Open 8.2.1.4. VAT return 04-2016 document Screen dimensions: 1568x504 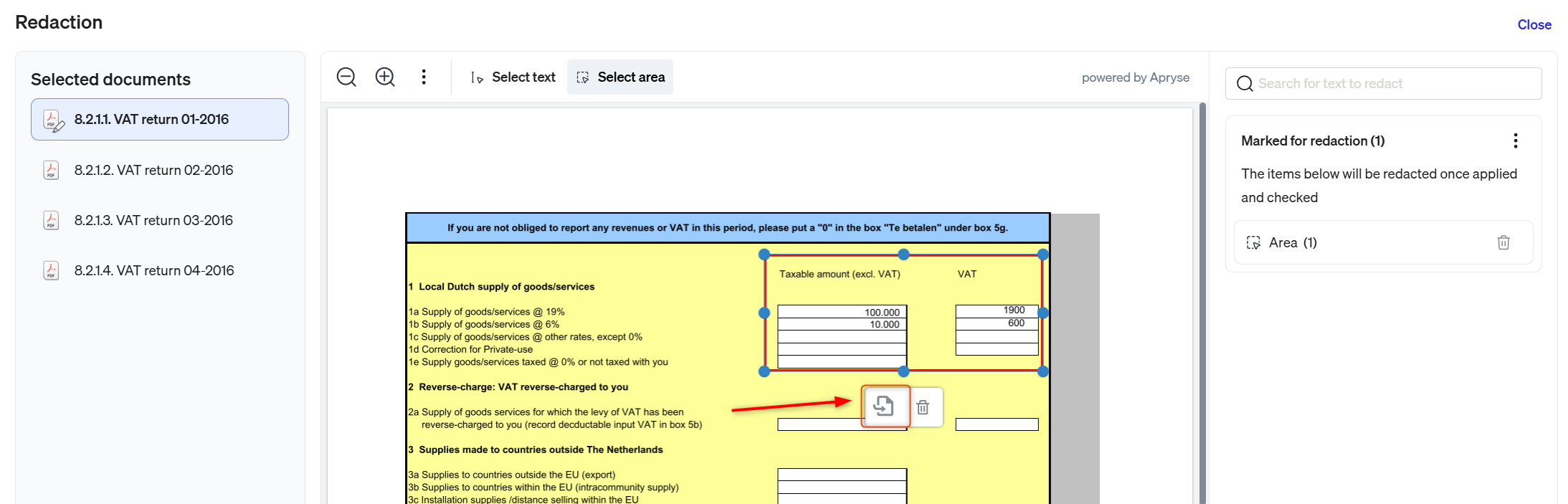(x=160, y=270)
